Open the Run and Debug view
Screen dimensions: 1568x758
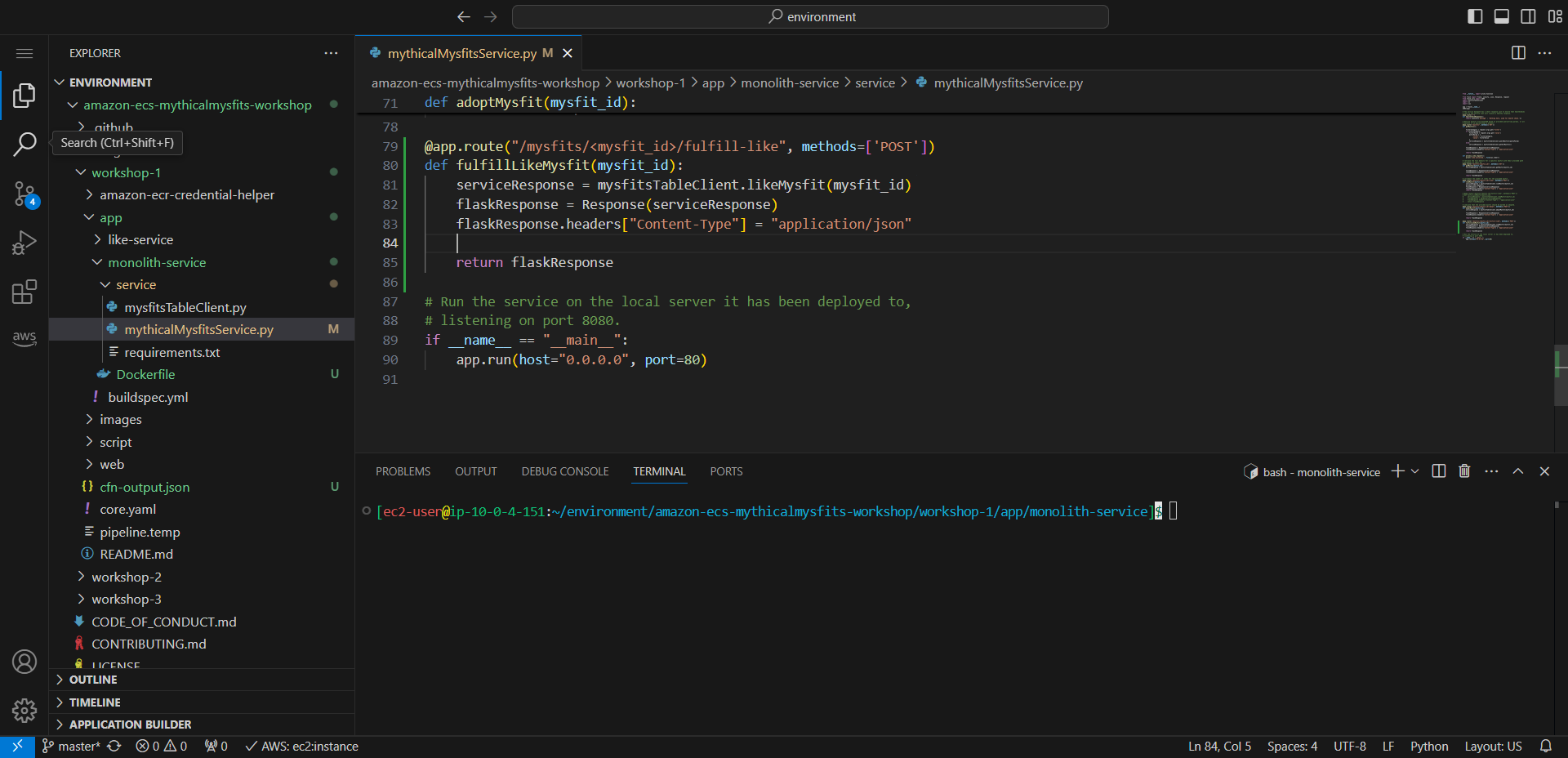point(24,243)
